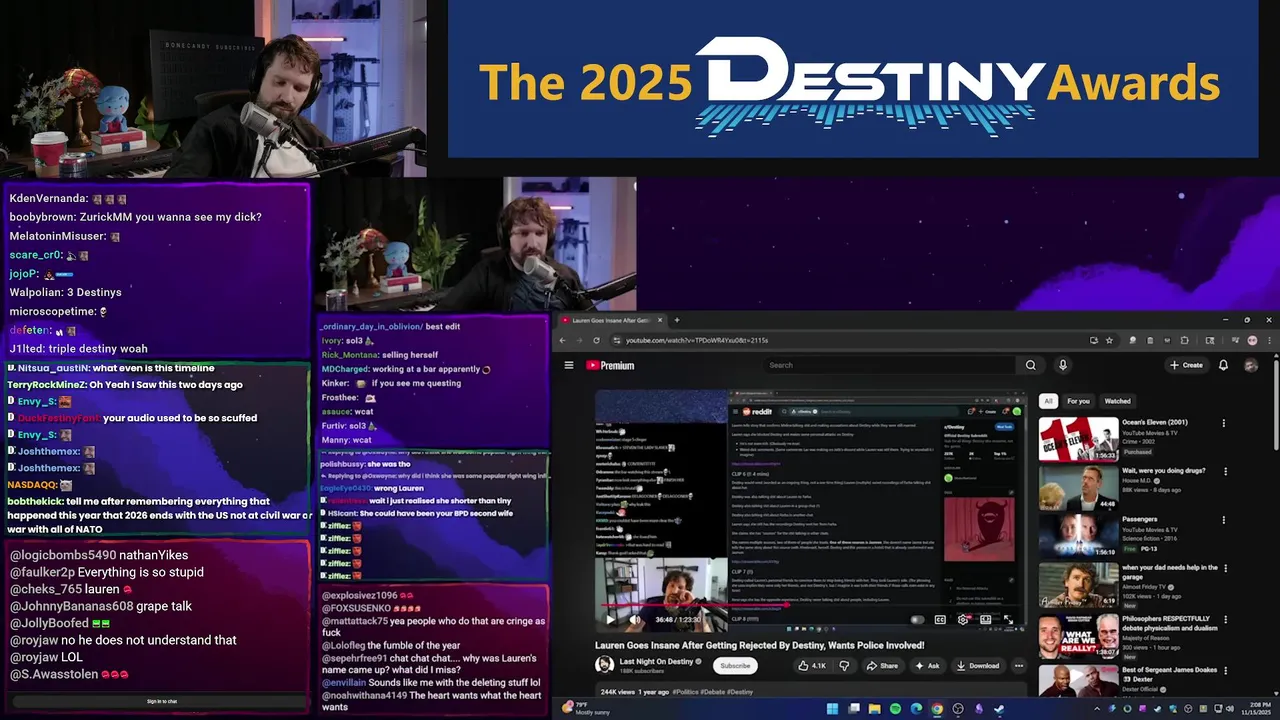Open the YouTube Premium home logo
This screenshot has height=720, width=1280.
coord(610,365)
